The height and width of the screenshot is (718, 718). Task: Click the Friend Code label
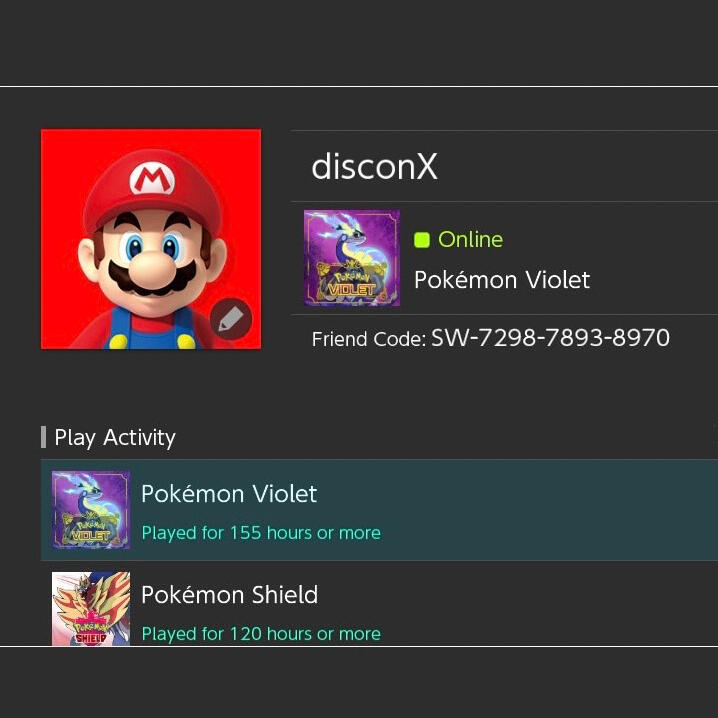click(x=368, y=339)
